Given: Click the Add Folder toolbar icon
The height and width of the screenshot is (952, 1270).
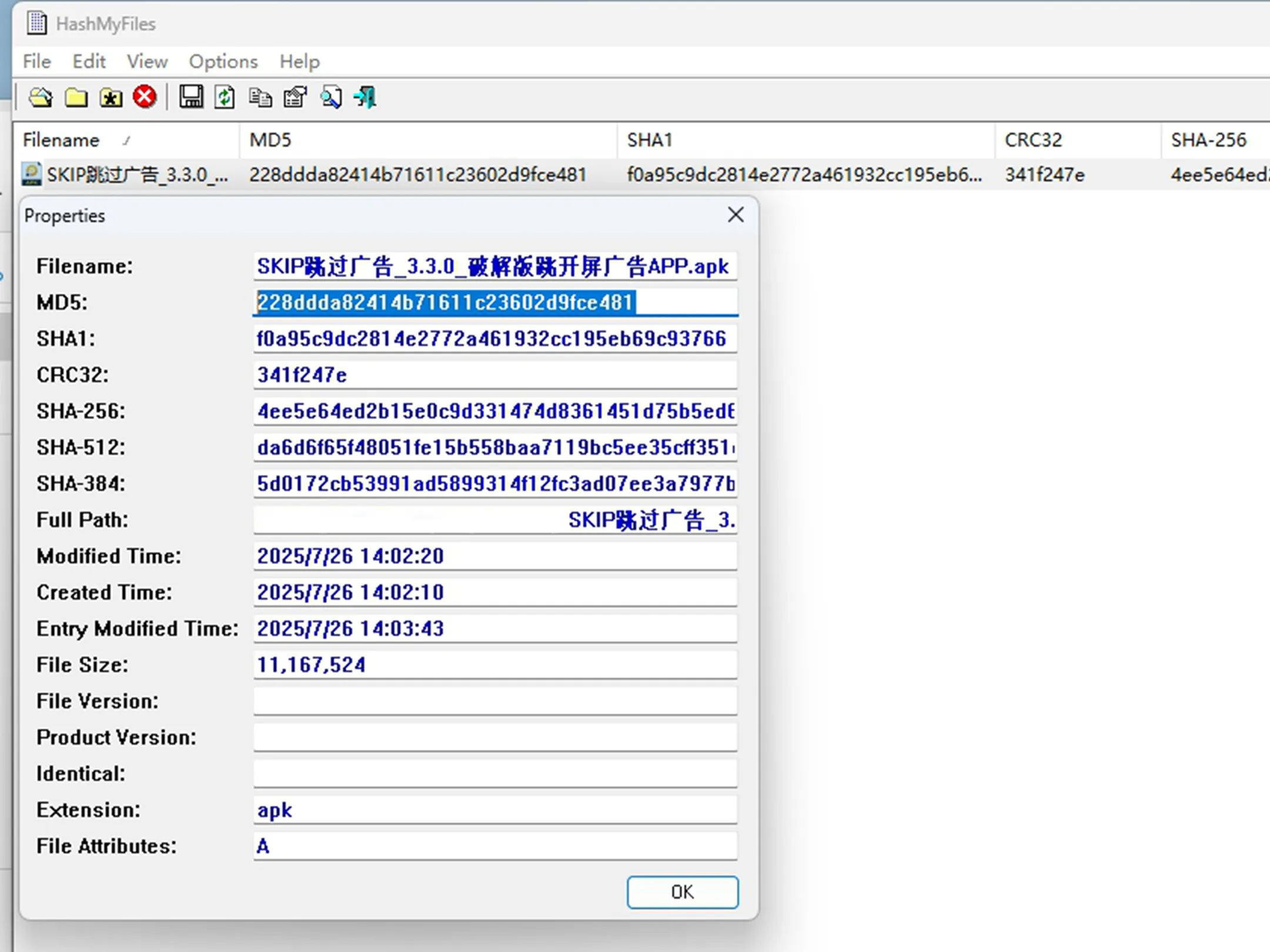Looking at the screenshot, I should pyautogui.click(x=76, y=97).
